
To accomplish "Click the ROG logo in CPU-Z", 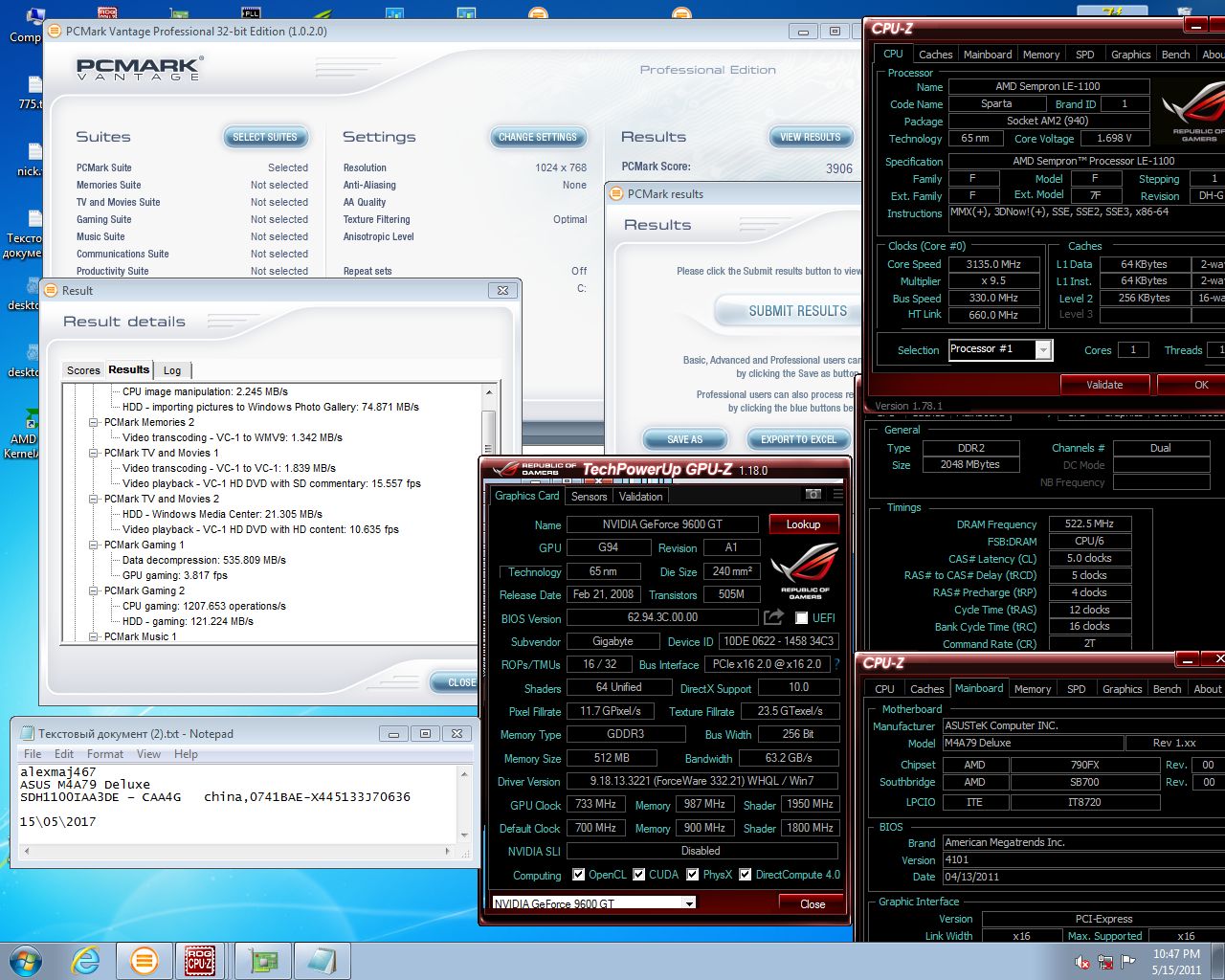I will tap(1193, 113).
